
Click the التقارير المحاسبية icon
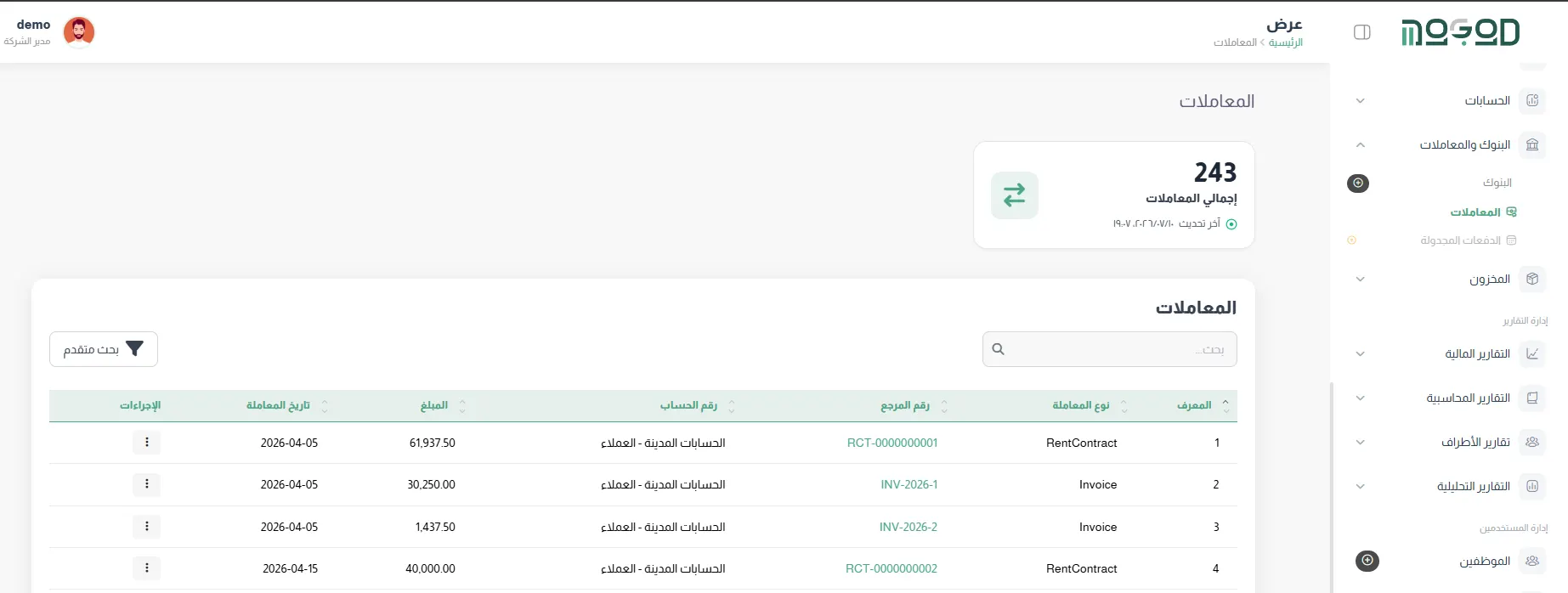1532,398
